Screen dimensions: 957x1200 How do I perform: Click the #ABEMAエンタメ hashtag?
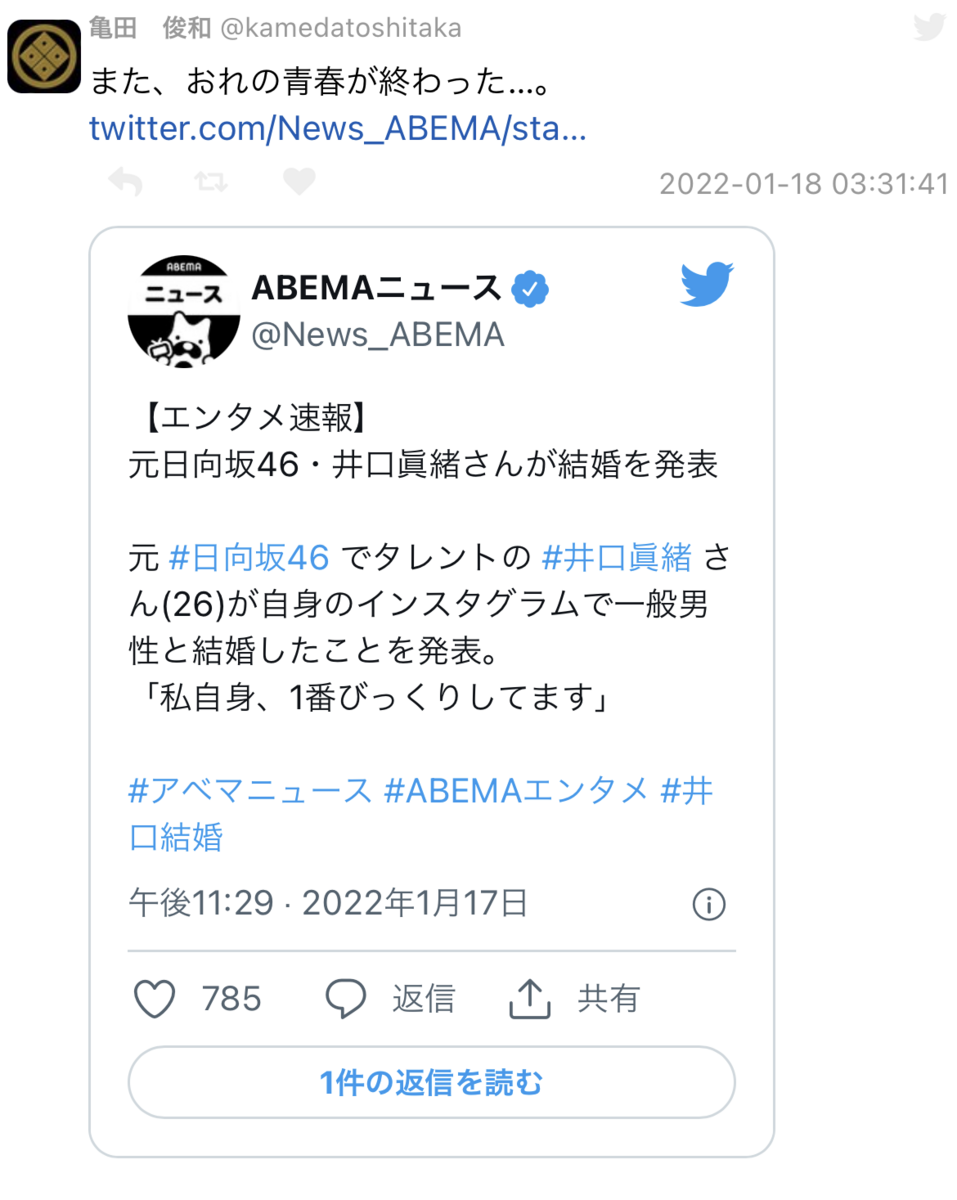coord(517,791)
